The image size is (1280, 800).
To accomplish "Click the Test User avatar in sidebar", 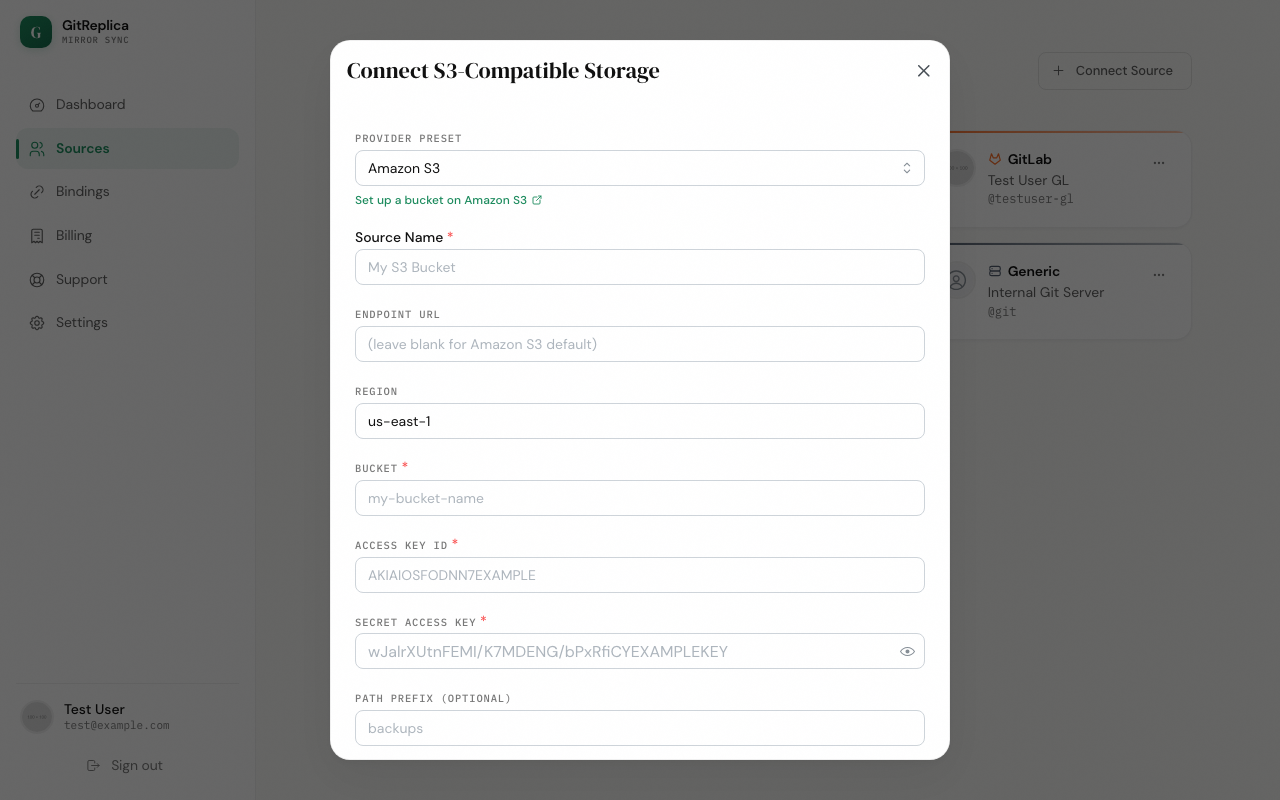I will (x=37, y=716).
